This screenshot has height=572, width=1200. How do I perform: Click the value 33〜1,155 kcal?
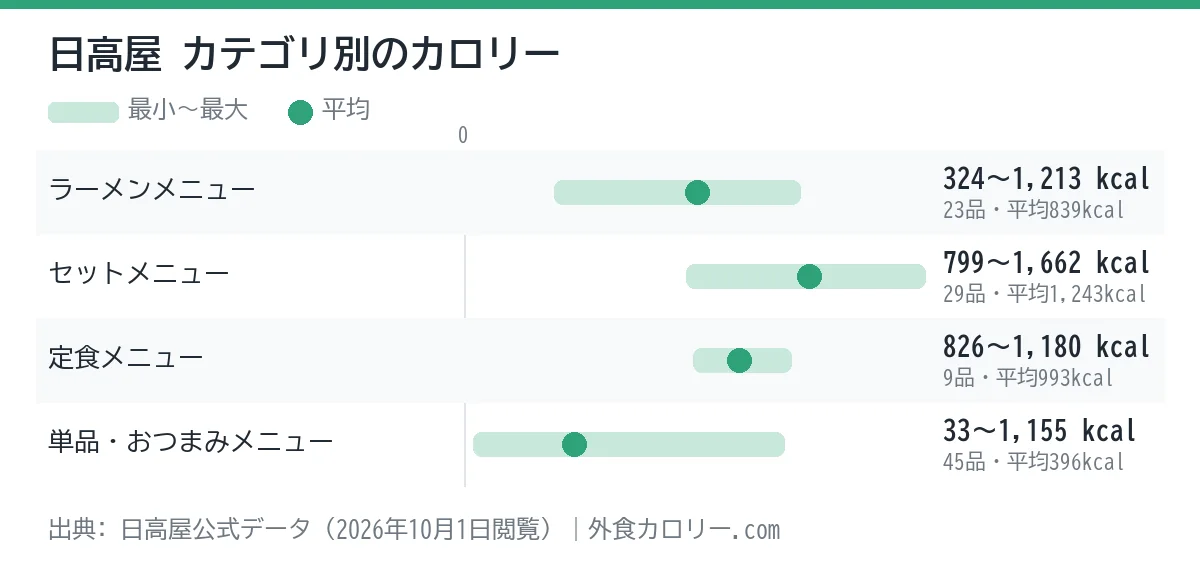(x=1039, y=431)
